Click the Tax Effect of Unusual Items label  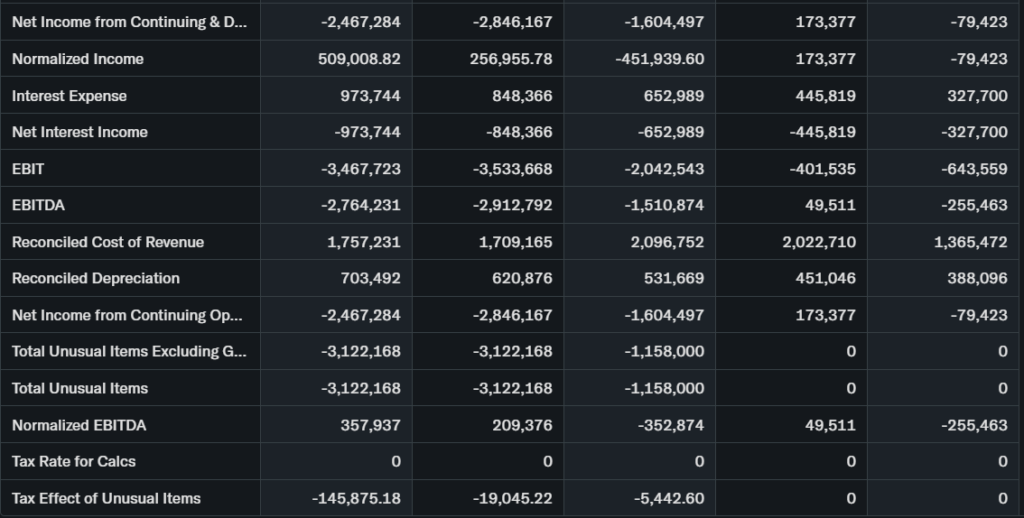point(106,498)
